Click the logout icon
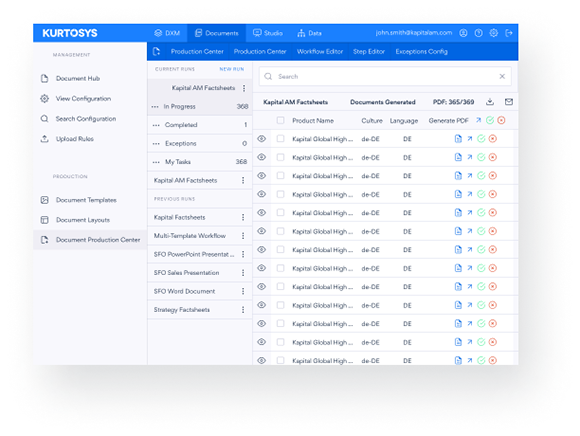Viewport: 580px width, 436px height. [x=509, y=33]
